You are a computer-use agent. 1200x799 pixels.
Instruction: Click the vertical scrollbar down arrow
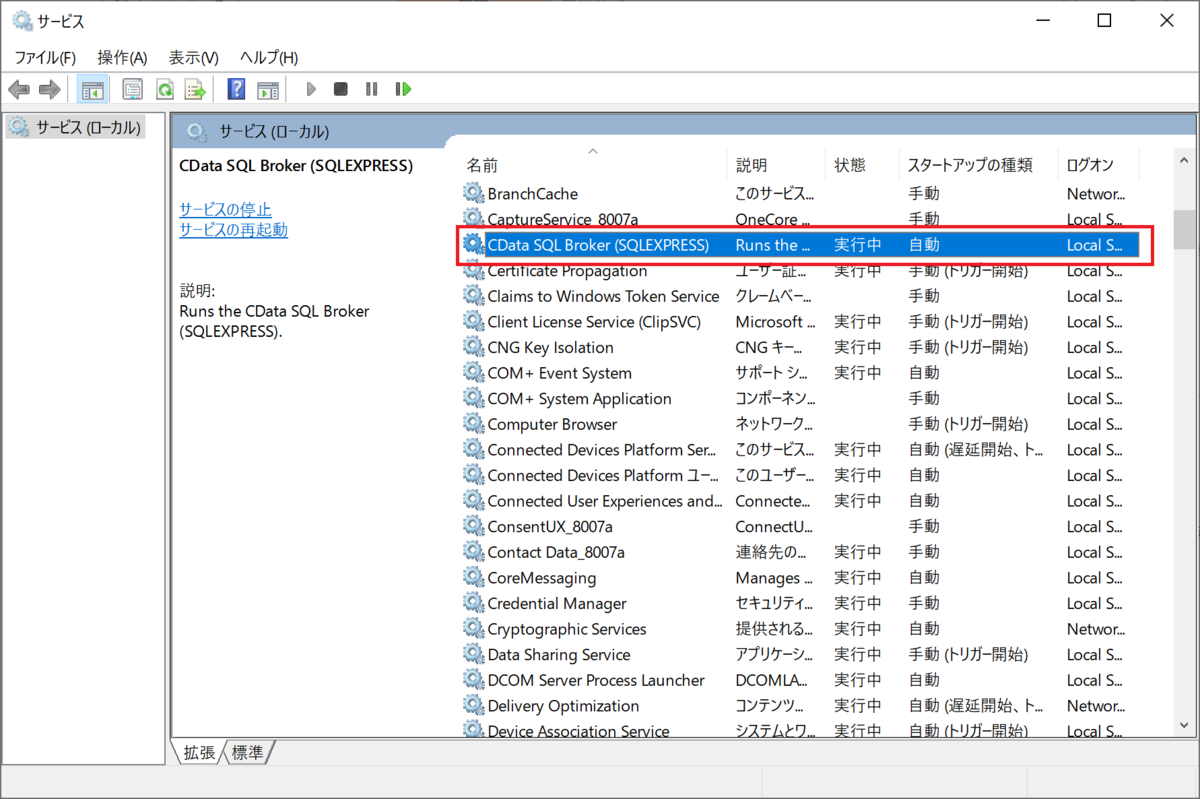pyautogui.click(x=1185, y=727)
